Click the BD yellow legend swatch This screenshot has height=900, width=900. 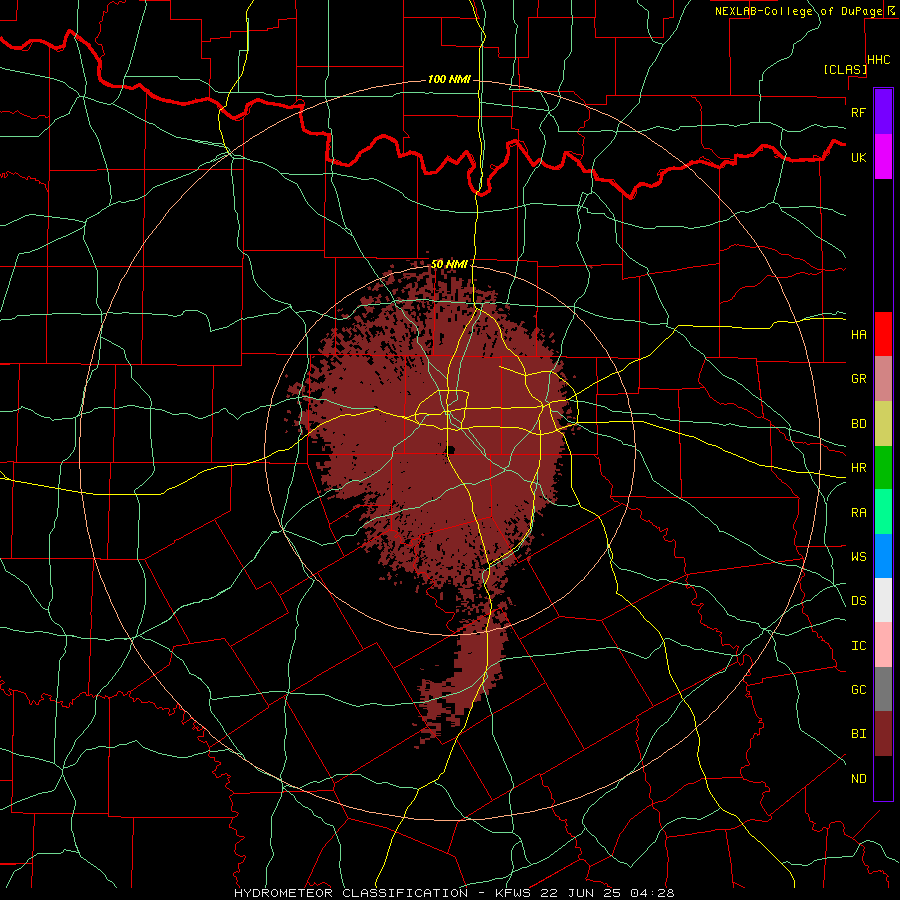[x=883, y=423]
